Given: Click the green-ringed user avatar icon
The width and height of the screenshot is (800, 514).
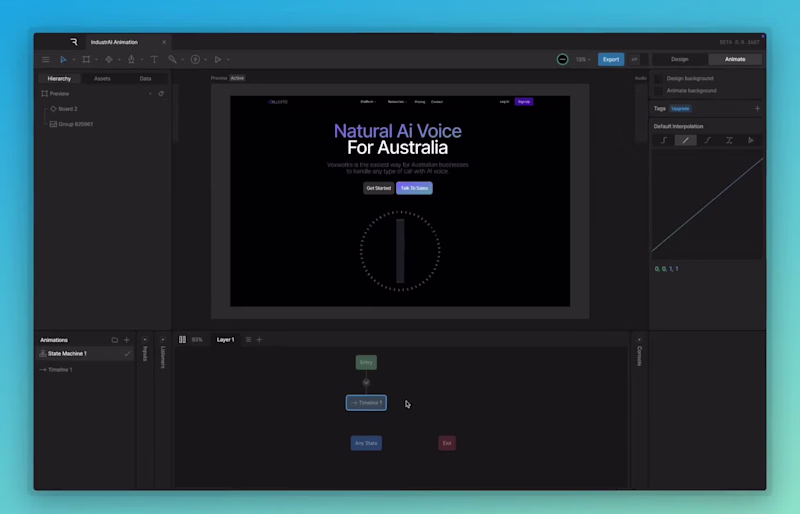Looking at the screenshot, I should tap(562, 60).
